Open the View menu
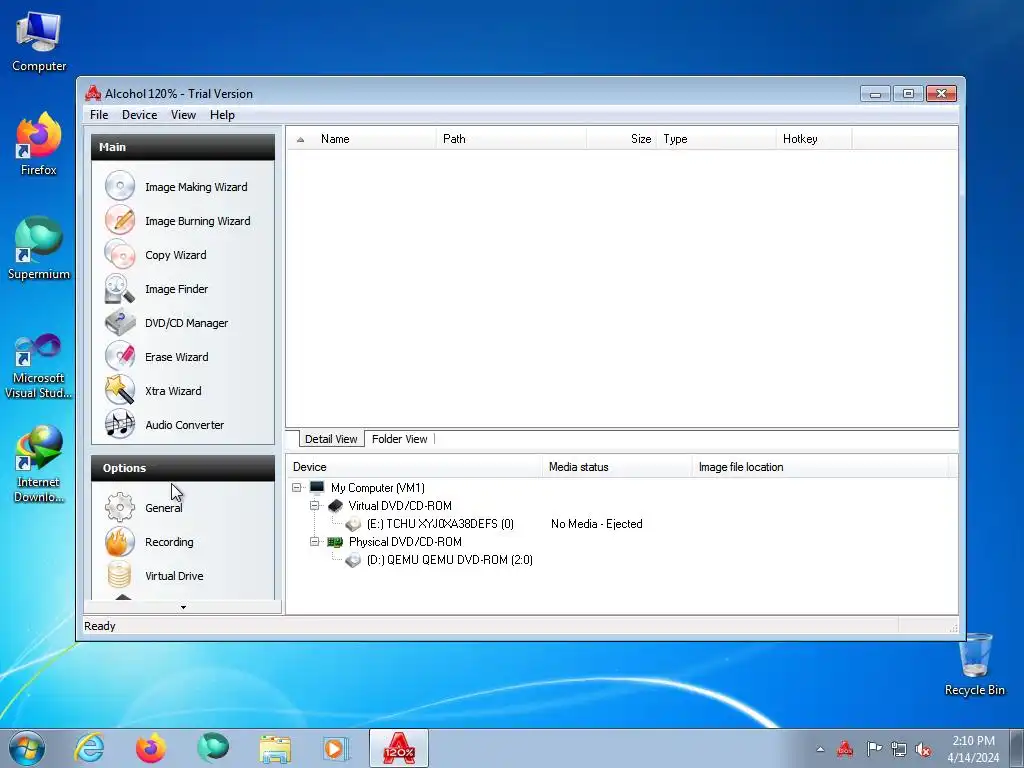 coord(184,115)
